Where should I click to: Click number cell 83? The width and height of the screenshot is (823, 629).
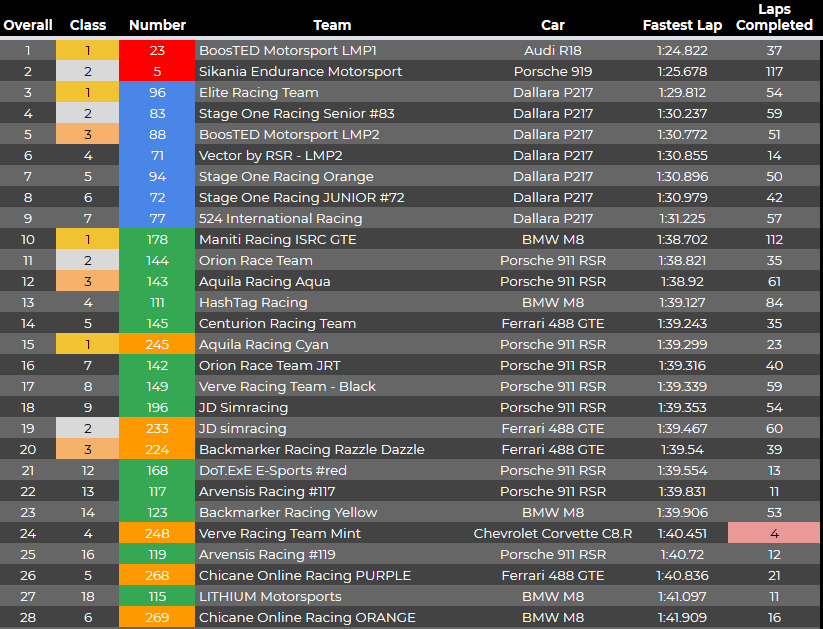click(157, 113)
